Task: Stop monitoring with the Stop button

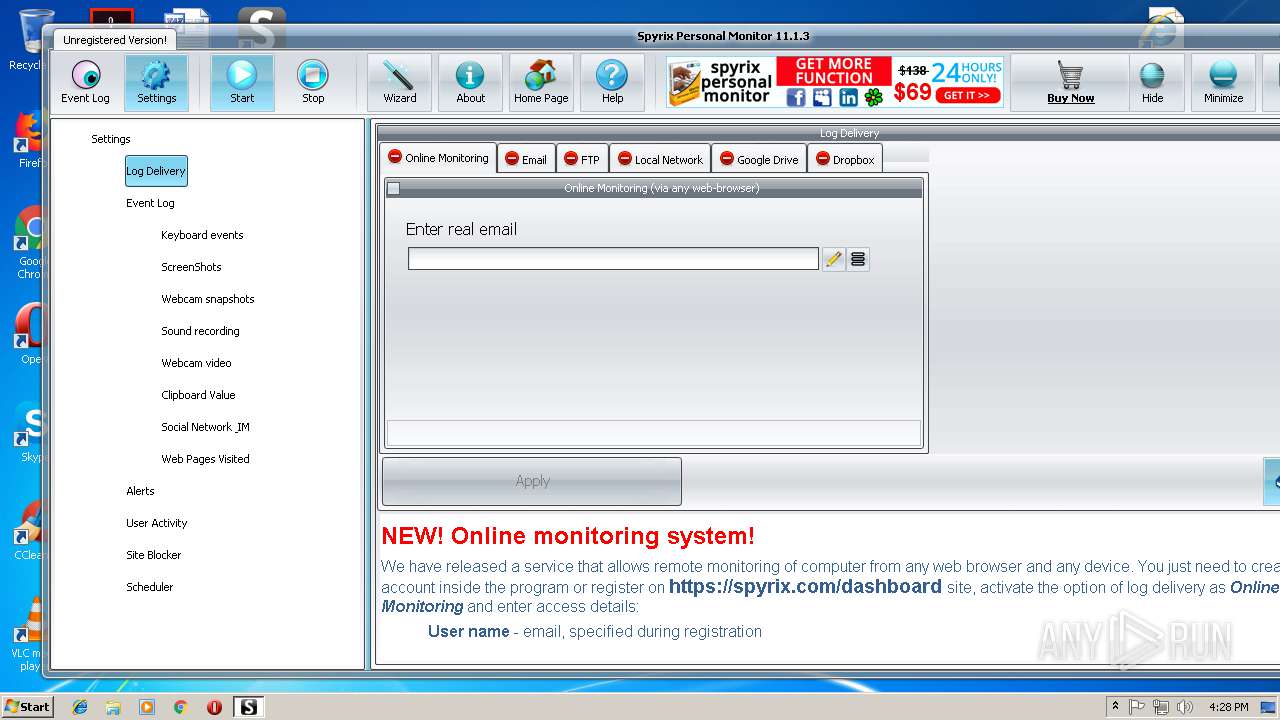Action: pyautogui.click(x=313, y=82)
